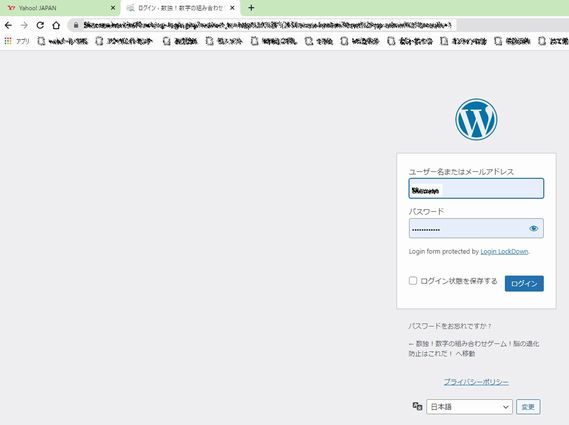Check ログイン状態を保存する checkbox
The image size is (569, 425).
tap(413, 281)
